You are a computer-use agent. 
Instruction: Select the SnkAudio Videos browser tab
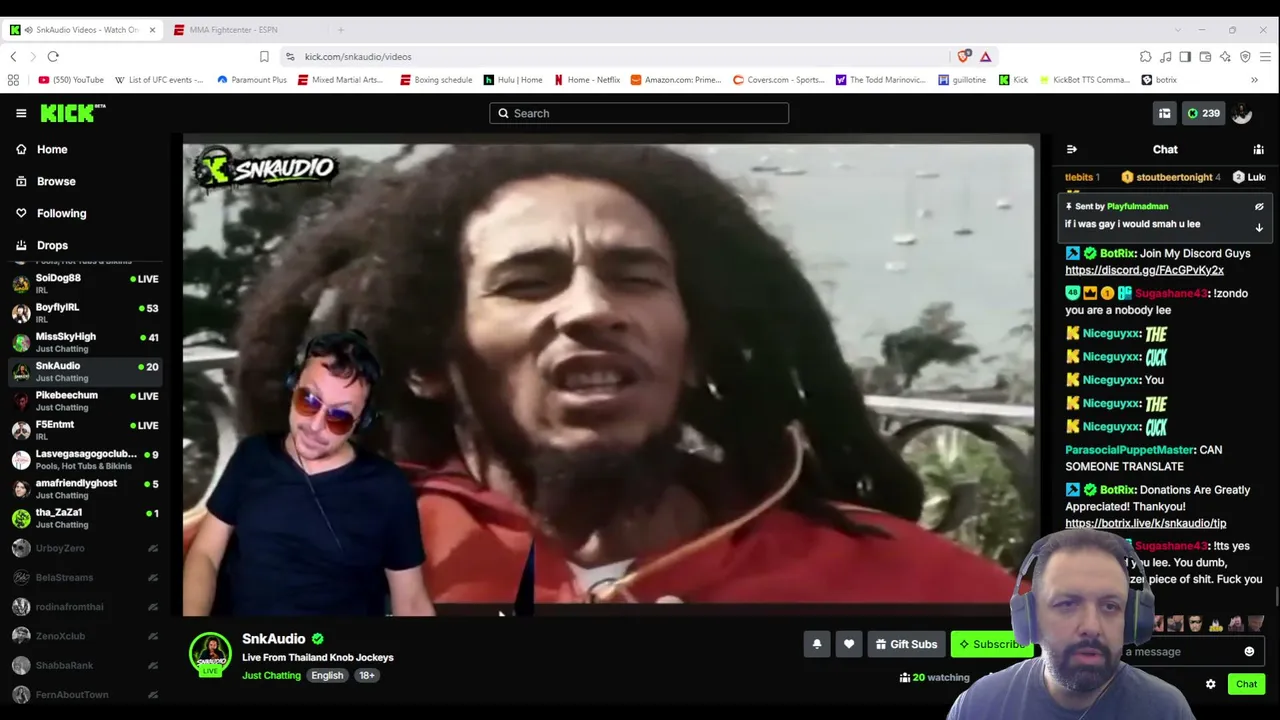82,30
